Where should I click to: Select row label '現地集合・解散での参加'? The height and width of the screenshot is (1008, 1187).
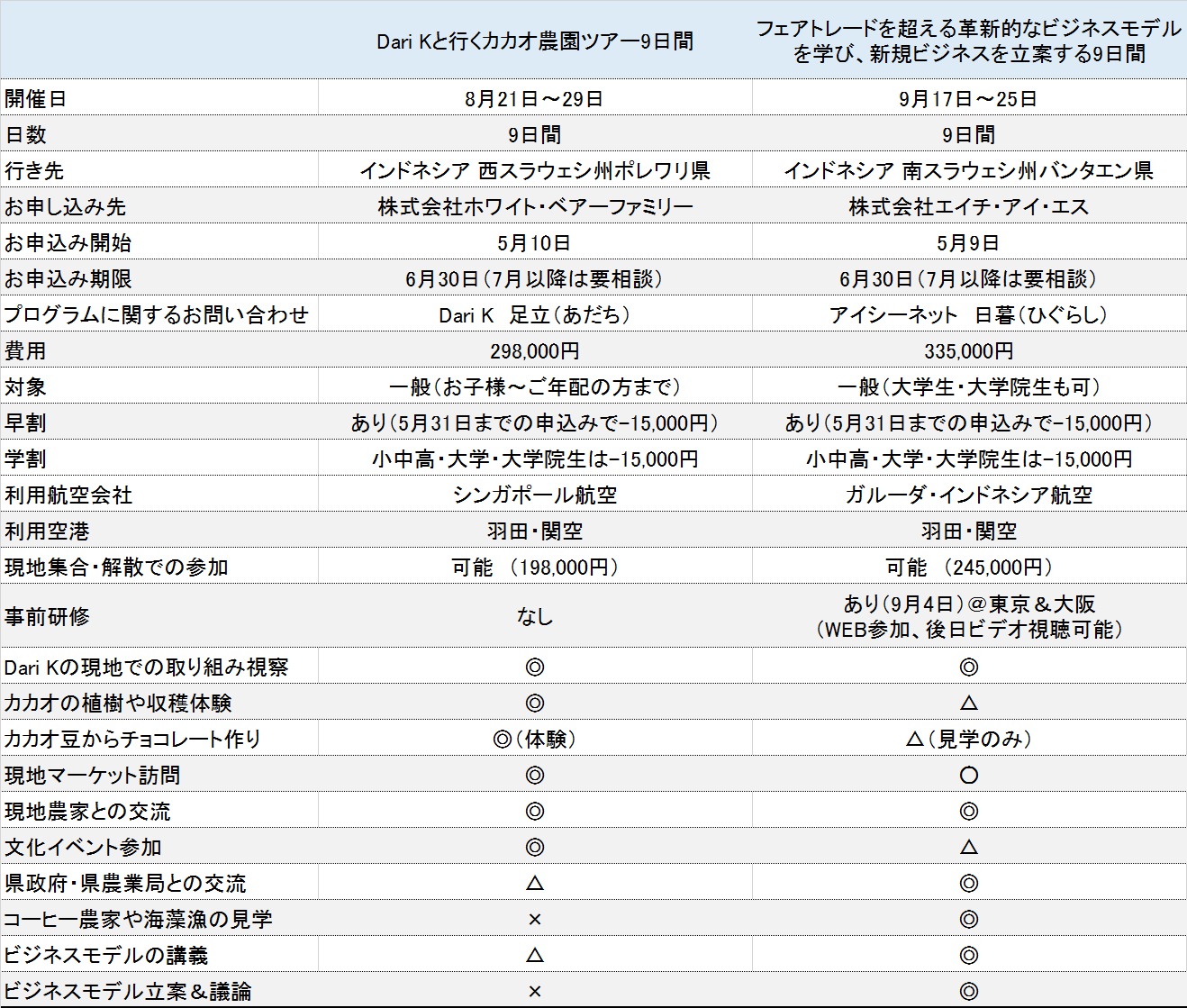[x=116, y=568]
